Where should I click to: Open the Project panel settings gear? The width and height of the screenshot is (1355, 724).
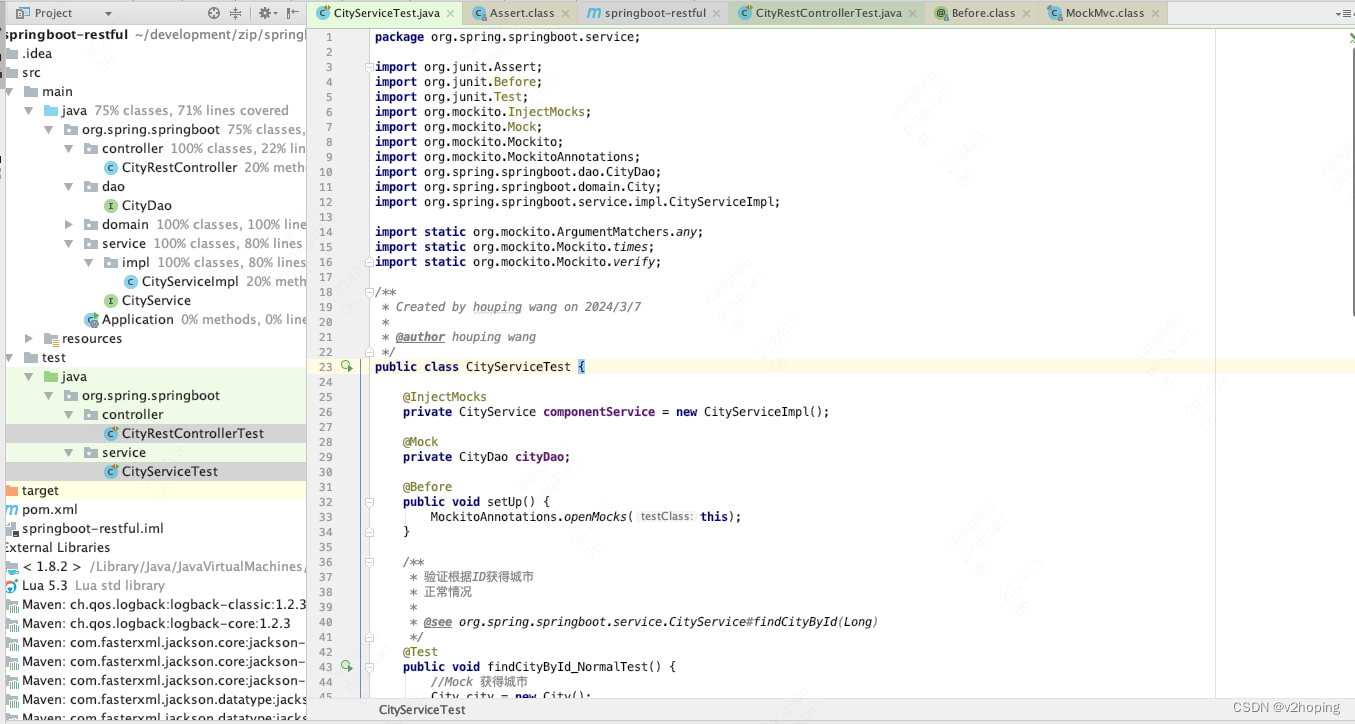click(266, 13)
